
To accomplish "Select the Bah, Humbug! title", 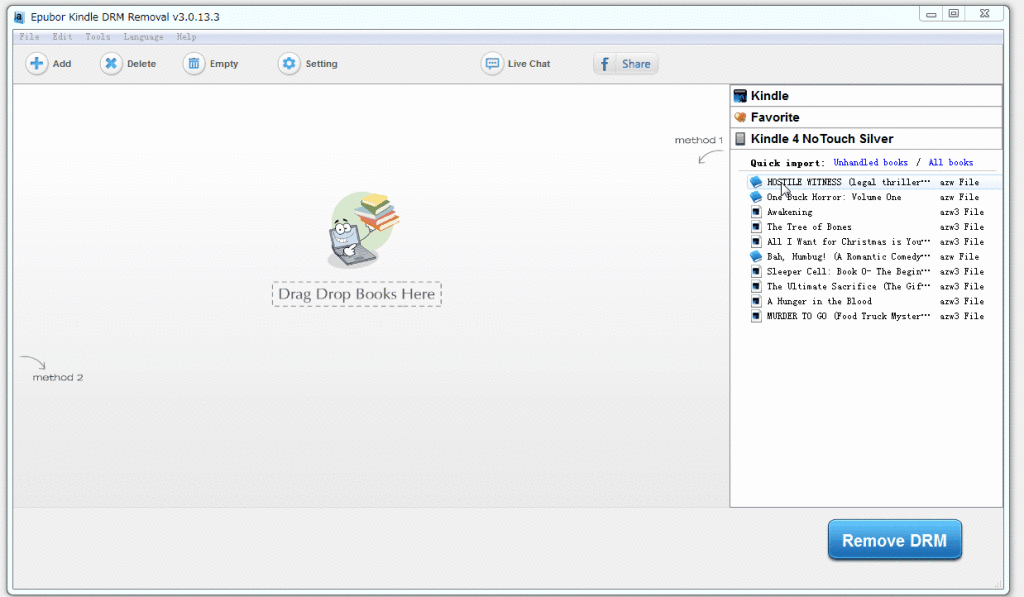I will (x=848, y=257).
